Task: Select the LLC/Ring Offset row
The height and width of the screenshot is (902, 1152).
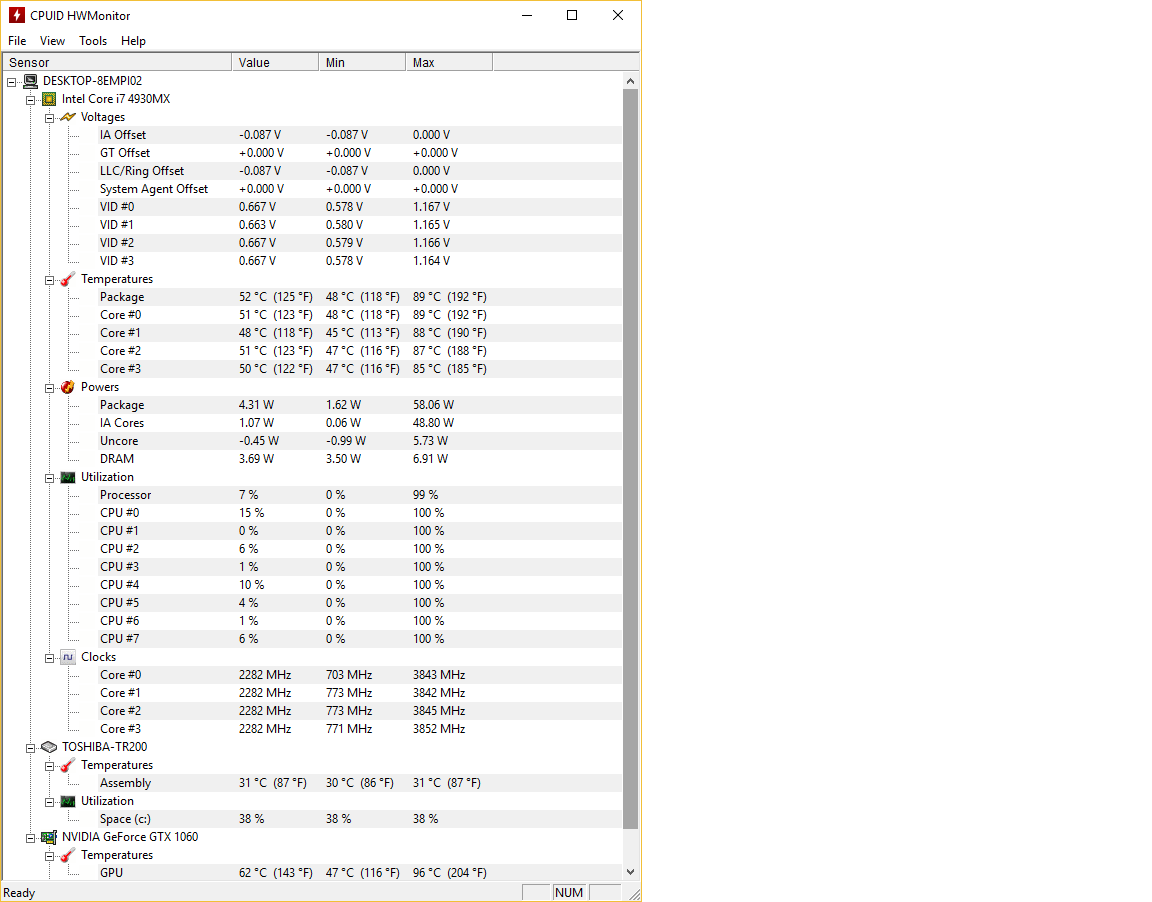Action: coord(360,171)
